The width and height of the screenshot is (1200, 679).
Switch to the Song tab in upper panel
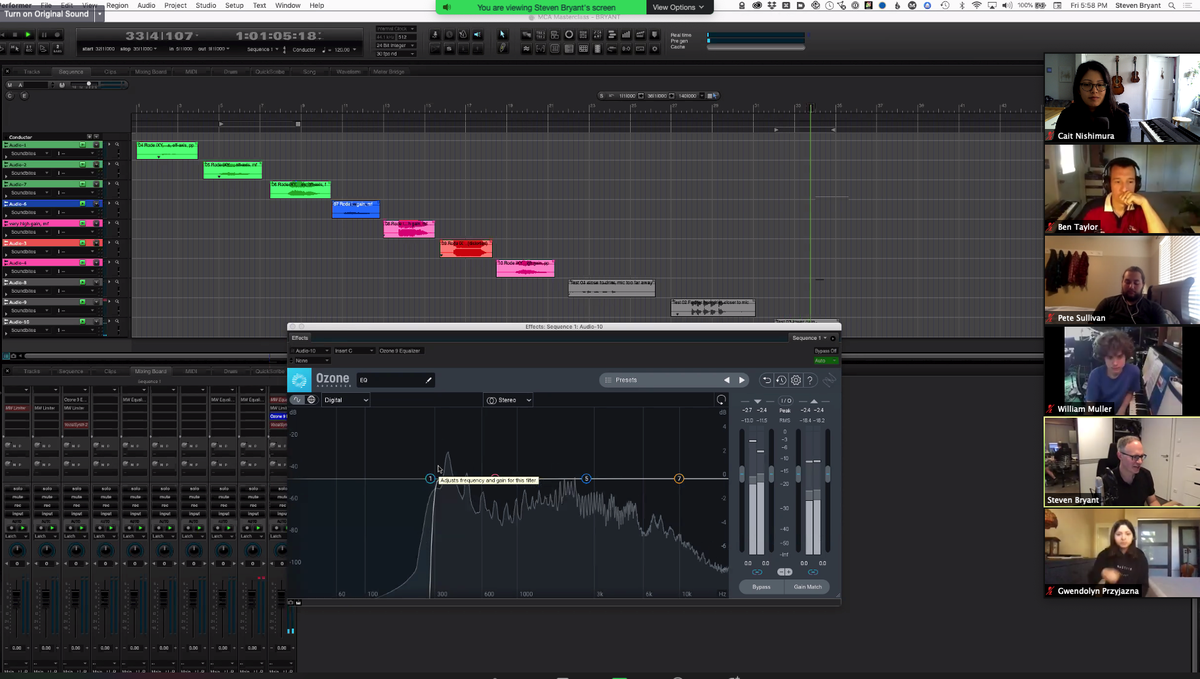click(x=309, y=72)
